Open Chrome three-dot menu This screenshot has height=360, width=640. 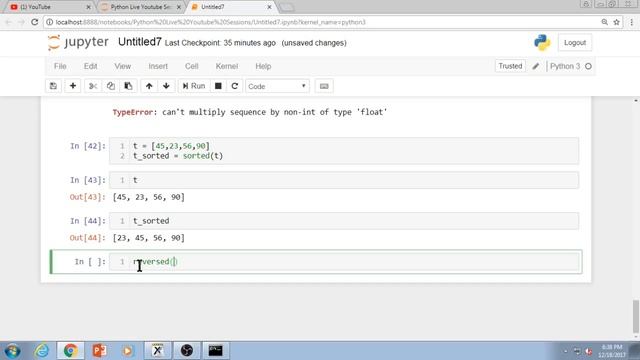click(632, 22)
